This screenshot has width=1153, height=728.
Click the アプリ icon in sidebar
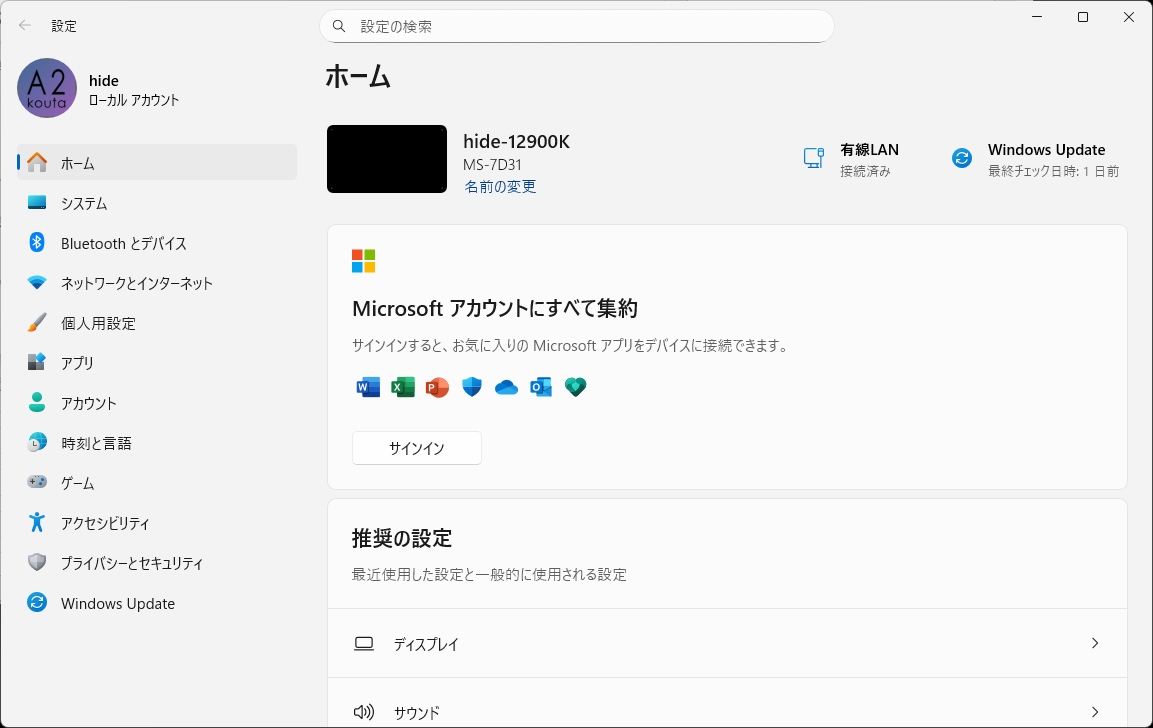pyautogui.click(x=37, y=362)
